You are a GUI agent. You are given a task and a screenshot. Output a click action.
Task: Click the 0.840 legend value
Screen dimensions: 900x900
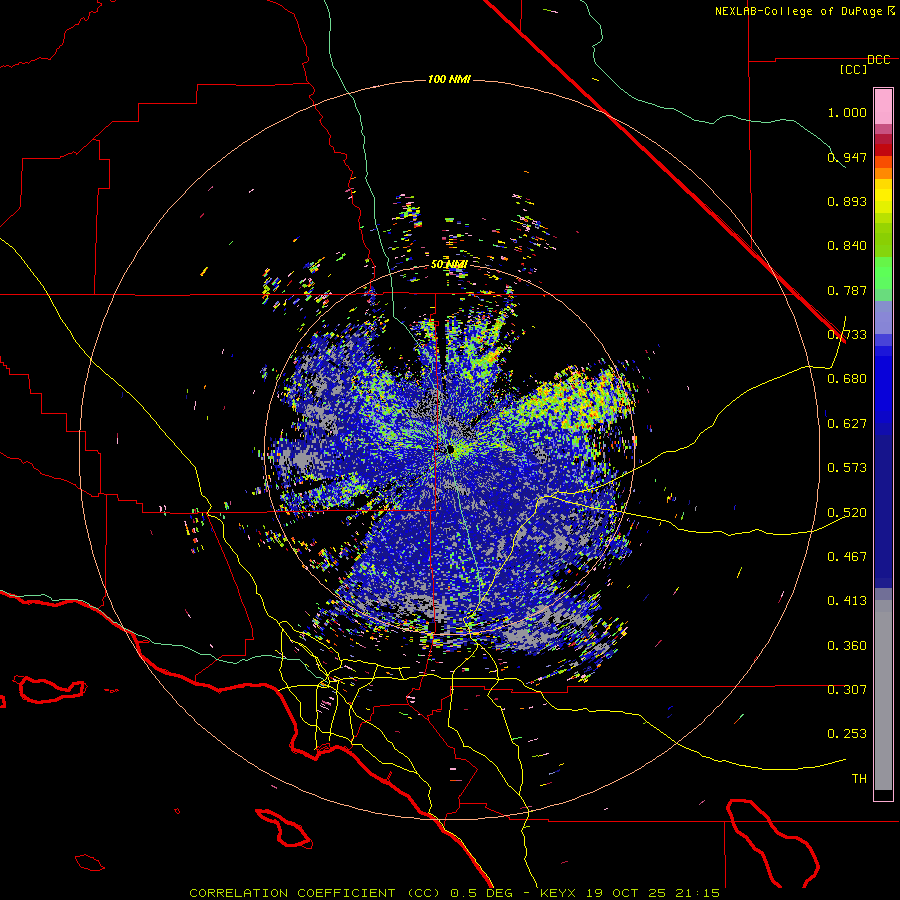(x=847, y=246)
